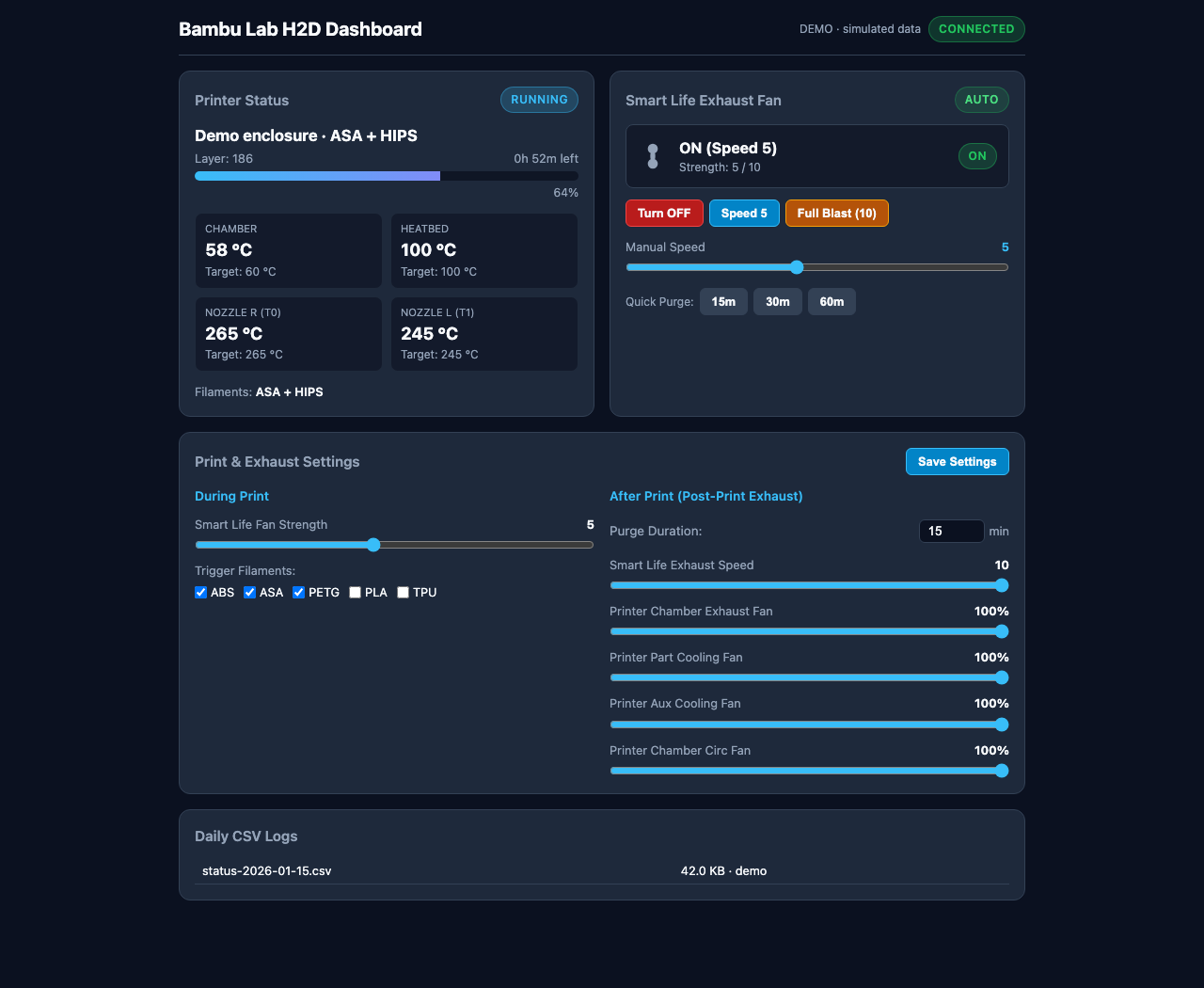Select the NOZZLE R (T0) card
Screen dimensions: 1204x988
(289, 334)
